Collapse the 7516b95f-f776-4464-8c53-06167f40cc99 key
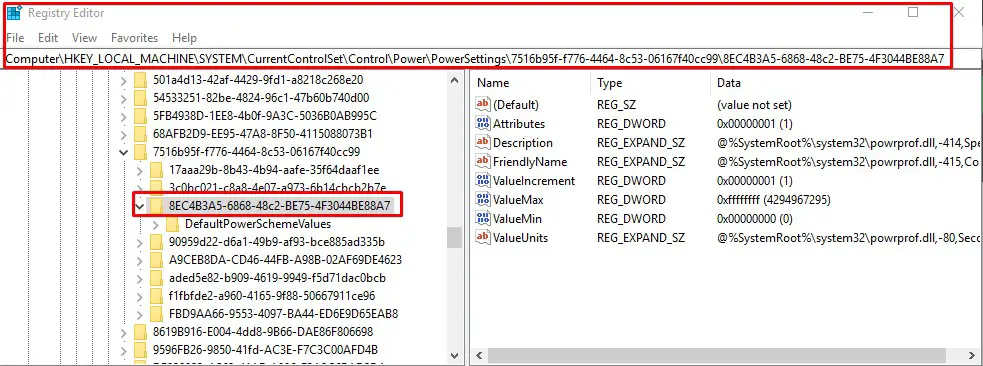The height and width of the screenshot is (366, 983). pos(124,152)
